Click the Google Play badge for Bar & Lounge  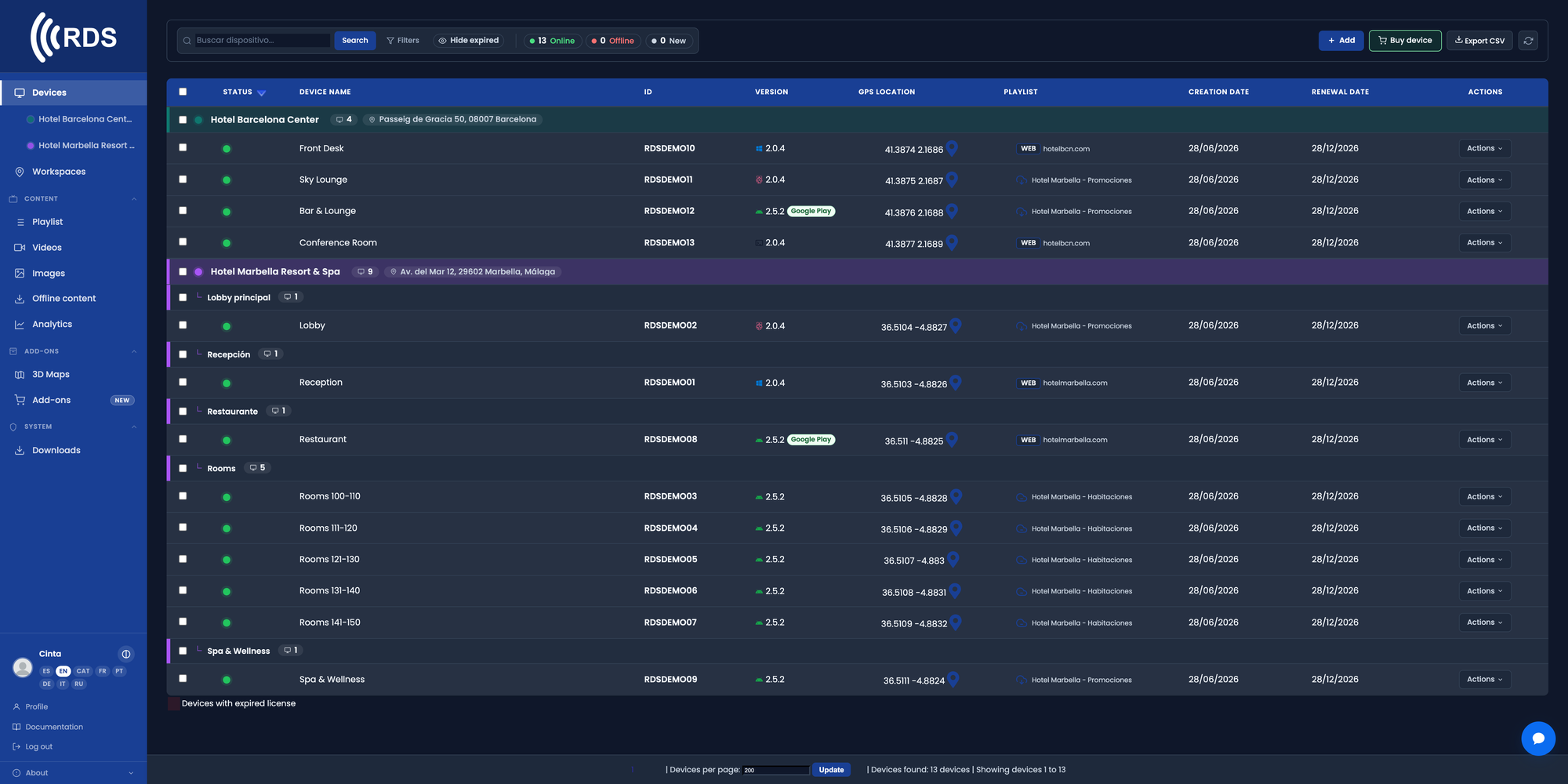pyautogui.click(x=811, y=212)
